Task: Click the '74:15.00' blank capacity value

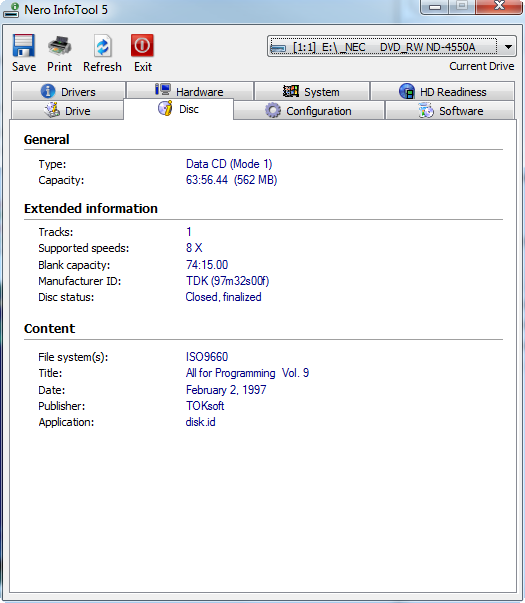Action: [207, 265]
